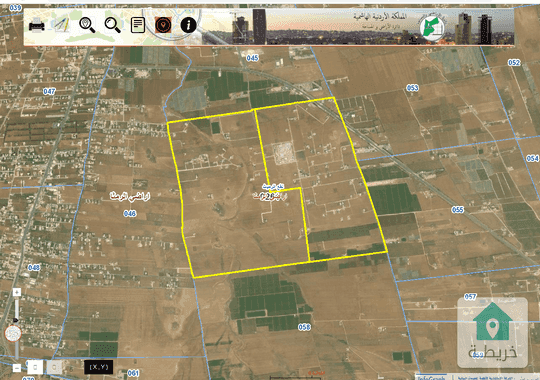540x380 pixels.
Task: Zoom out with the minus button
Action: pyautogui.click(x=17, y=368)
